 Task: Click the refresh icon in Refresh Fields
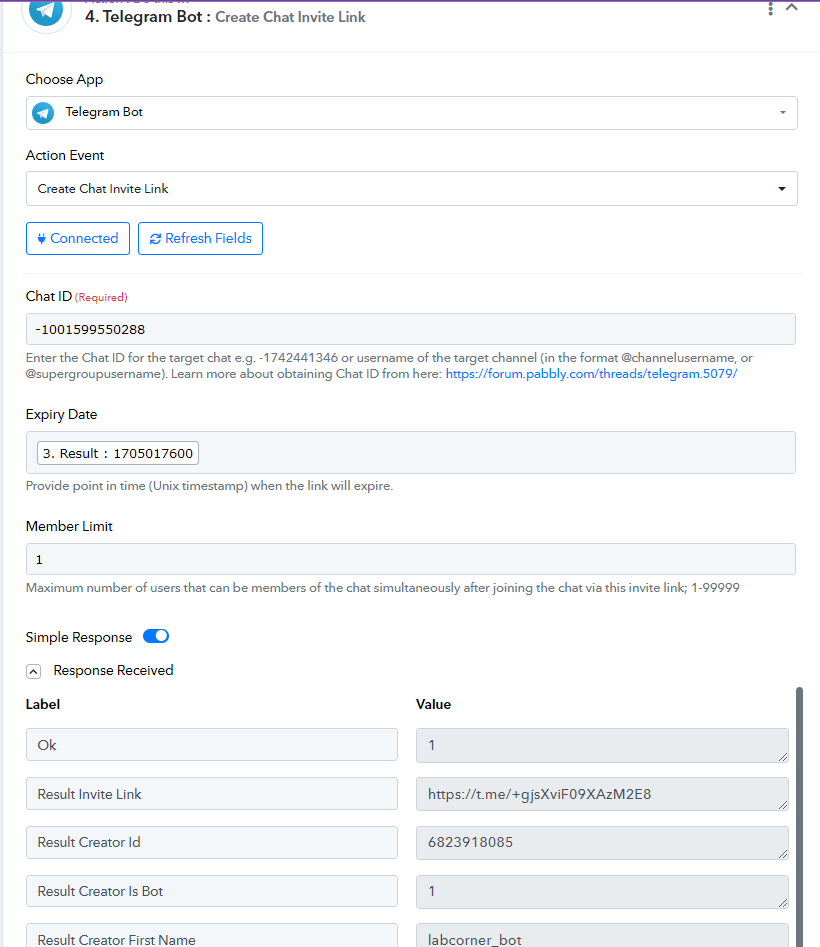click(155, 239)
